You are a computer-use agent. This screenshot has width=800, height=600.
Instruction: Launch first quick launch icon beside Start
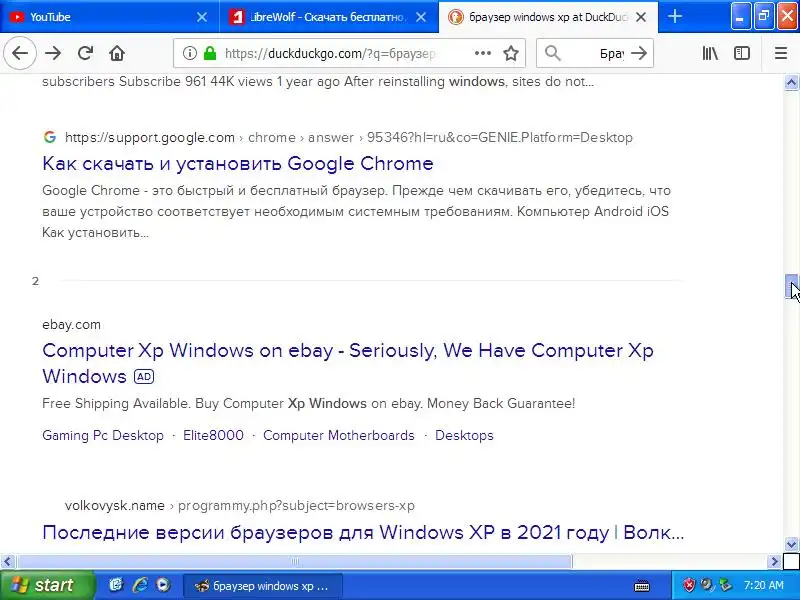click(x=116, y=585)
